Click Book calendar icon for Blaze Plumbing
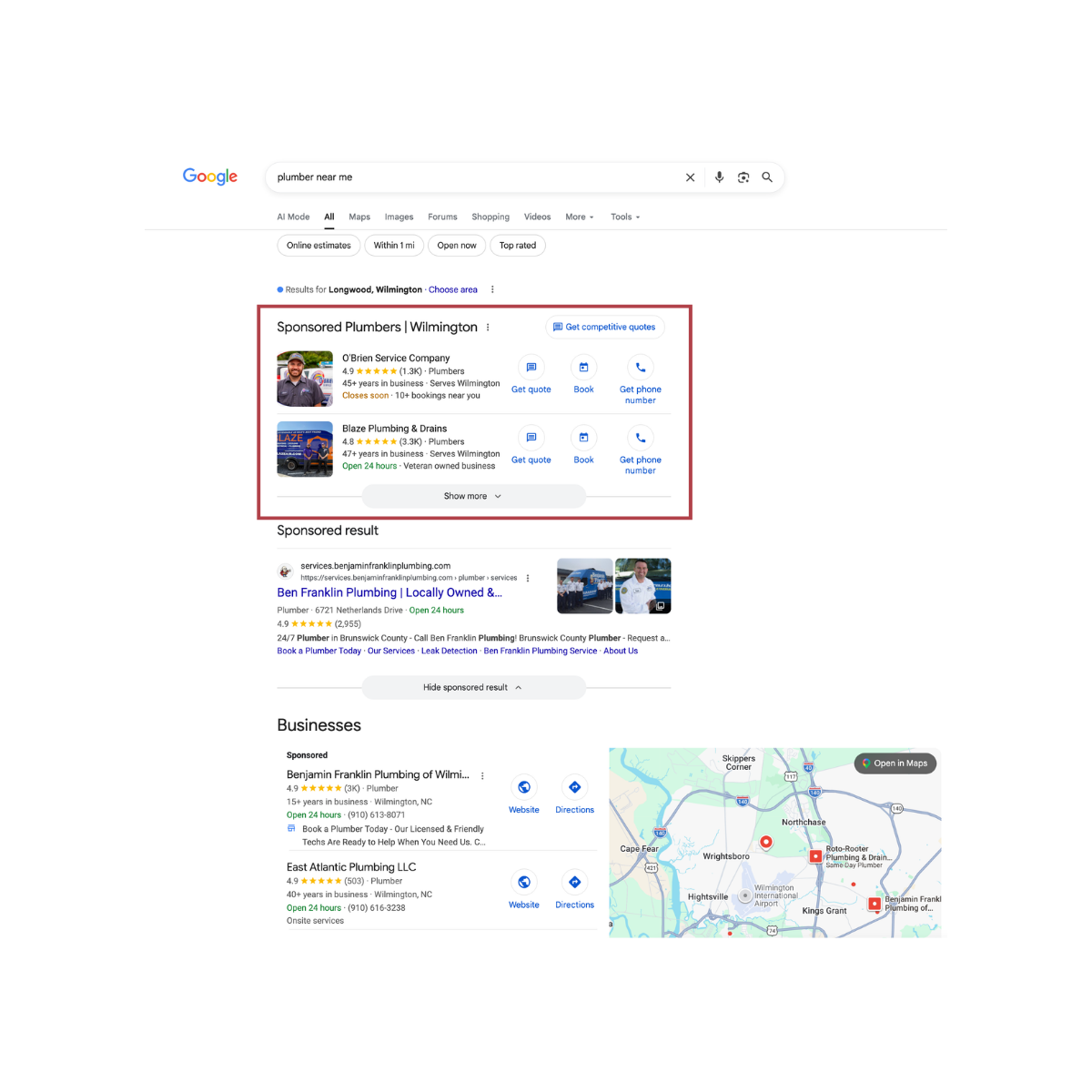This screenshot has height=1092, width=1092. click(x=583, y=438)
